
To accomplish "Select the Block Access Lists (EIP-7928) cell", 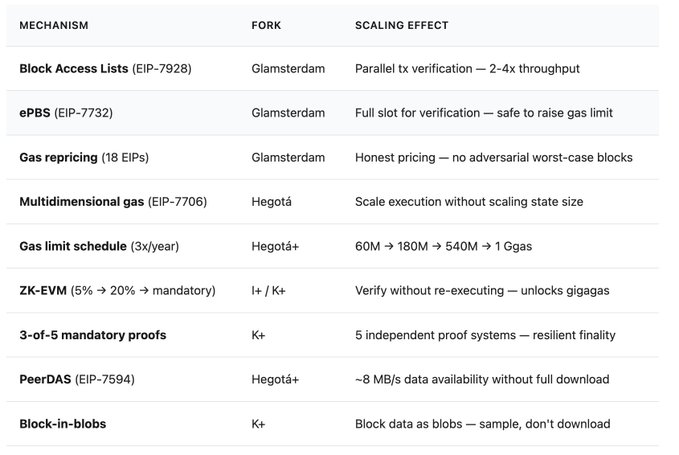I will (x=105, y=69).
